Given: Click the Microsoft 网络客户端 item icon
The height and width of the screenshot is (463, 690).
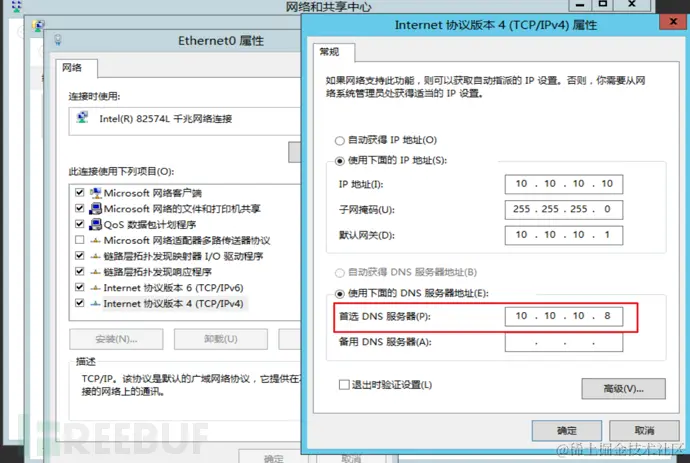Looking at the screenshot, I should (x=95, y=193).
